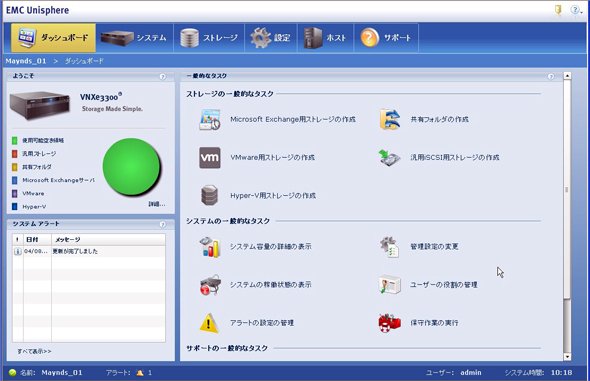Open VMware用ストレージの作成 link
Screen dimensions: 590x381
tap(272, 157)
